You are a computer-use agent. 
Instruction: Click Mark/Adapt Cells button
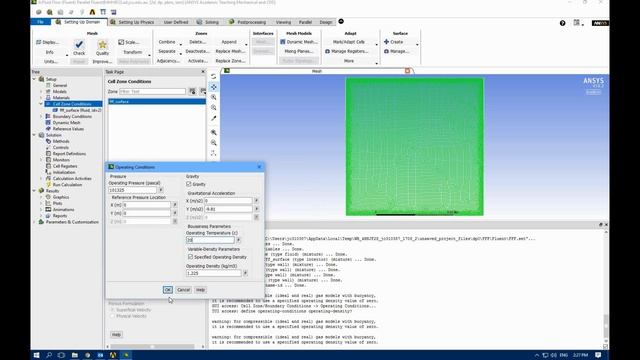click(349, 42)
